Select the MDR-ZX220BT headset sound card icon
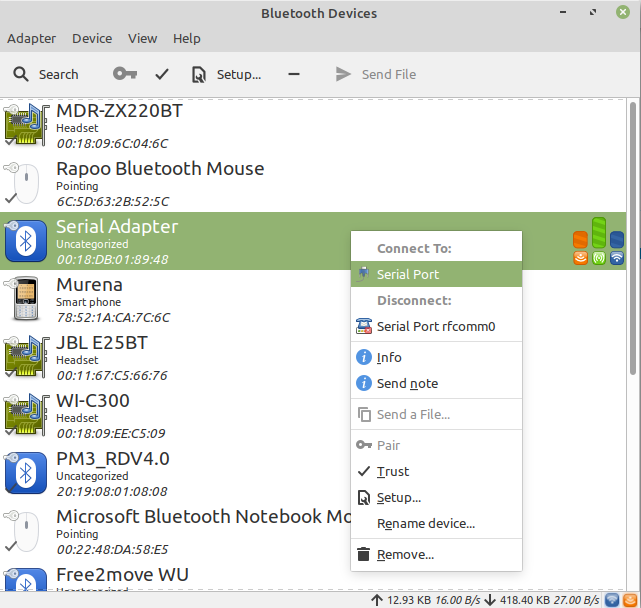 26,125
